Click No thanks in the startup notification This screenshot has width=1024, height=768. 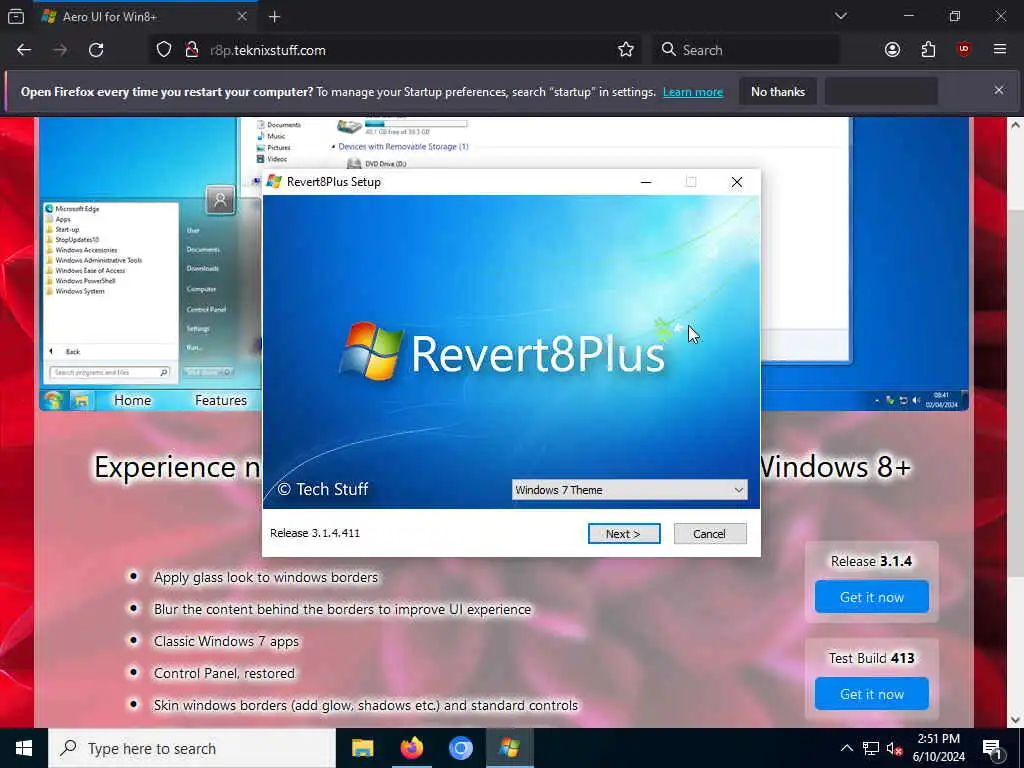coord(778,92)
